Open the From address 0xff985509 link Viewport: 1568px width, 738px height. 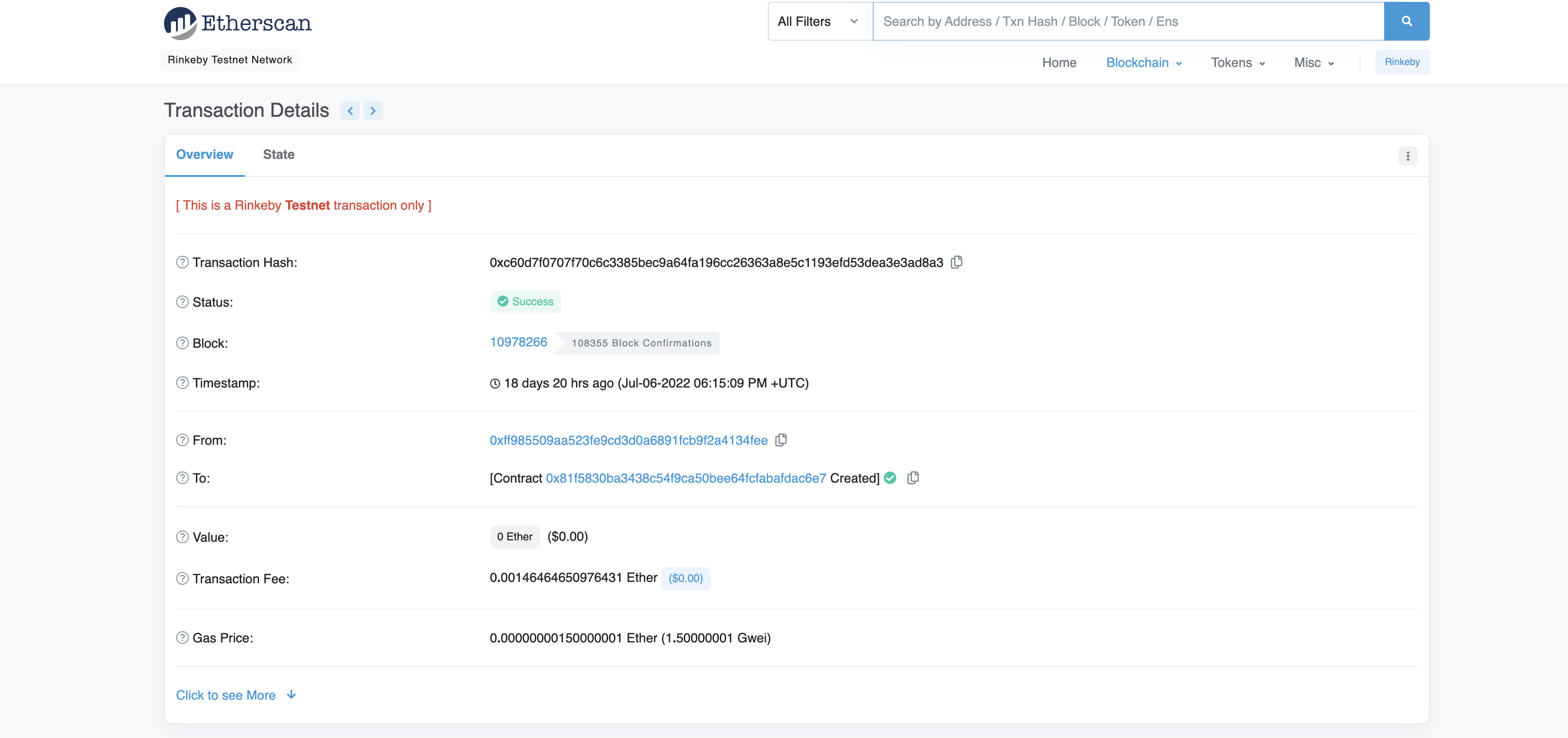click(x=629, y=440)
